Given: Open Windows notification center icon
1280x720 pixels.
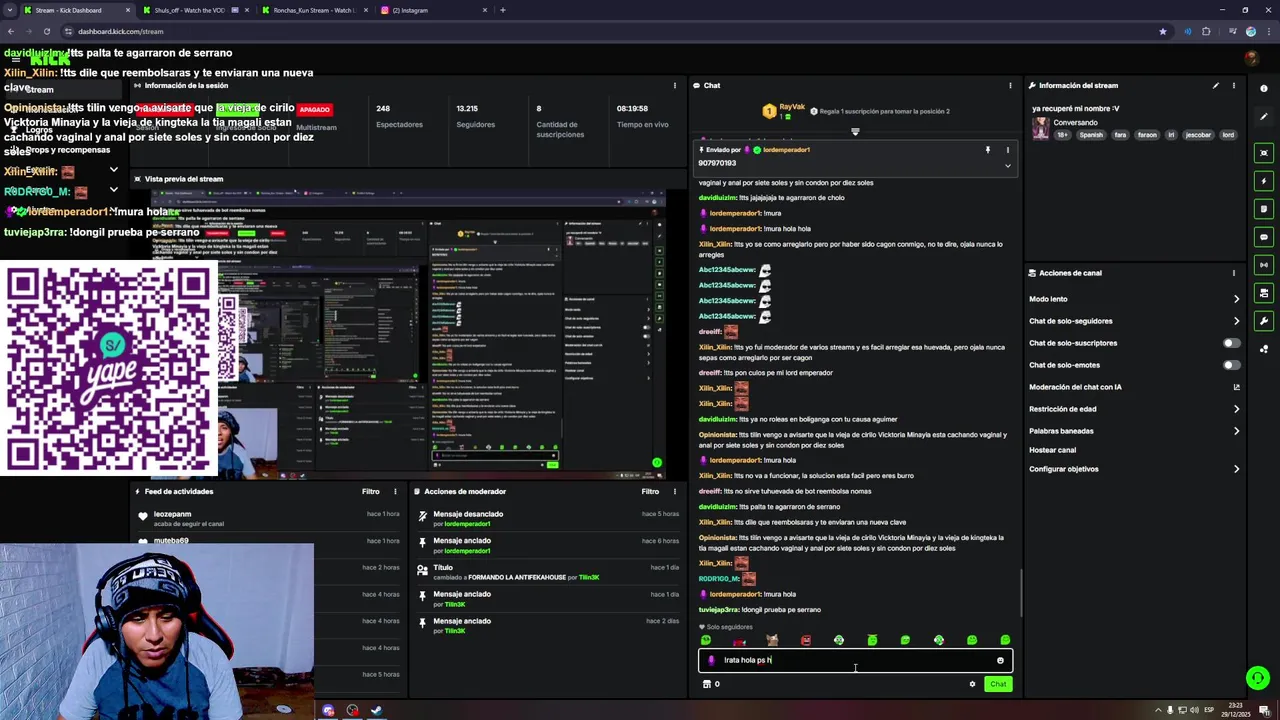Looking at the screenshot, I should 1264,711.
